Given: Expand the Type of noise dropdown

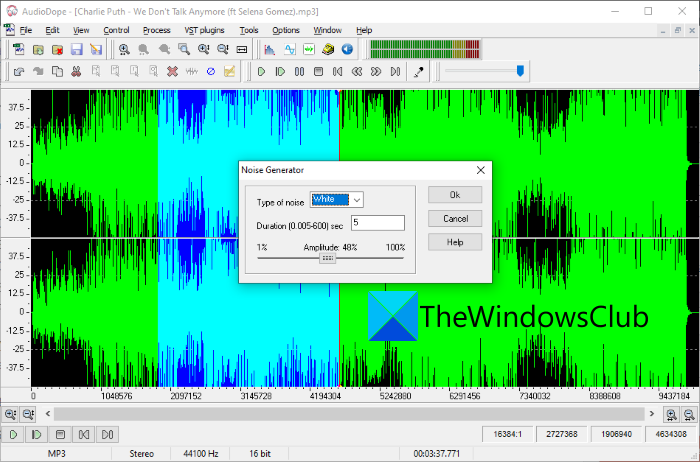Looking at the screenshot, I should 357,200.
